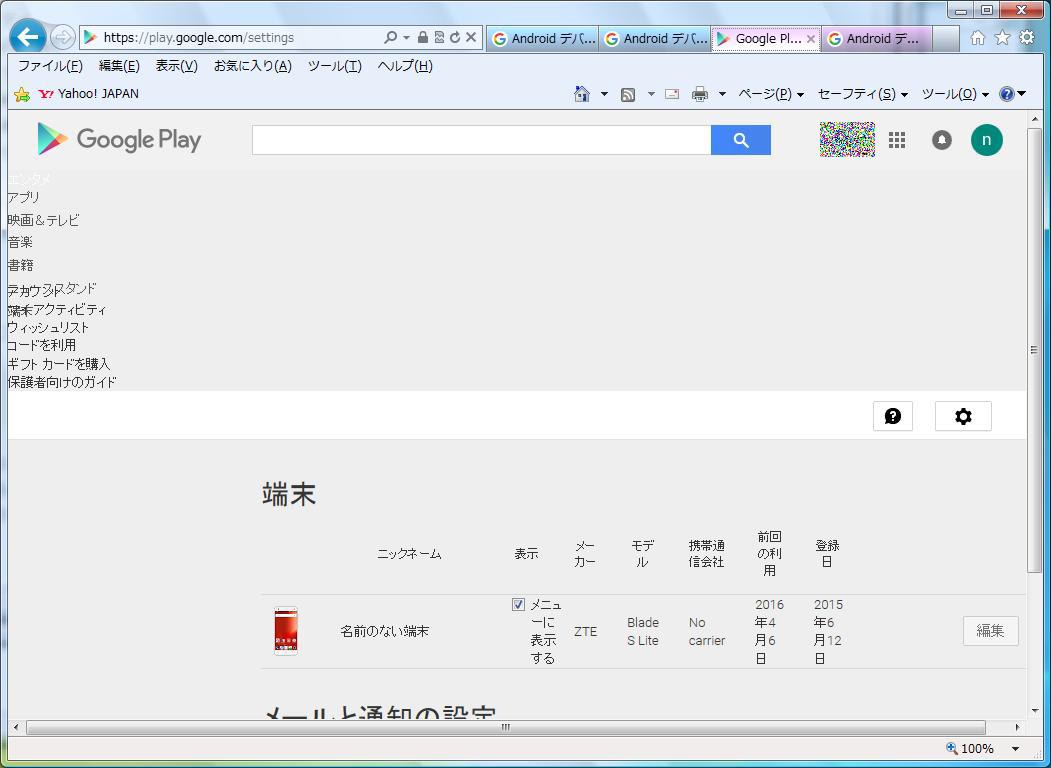
Task: Click the Google Play search field
Action: coord(481,140)
